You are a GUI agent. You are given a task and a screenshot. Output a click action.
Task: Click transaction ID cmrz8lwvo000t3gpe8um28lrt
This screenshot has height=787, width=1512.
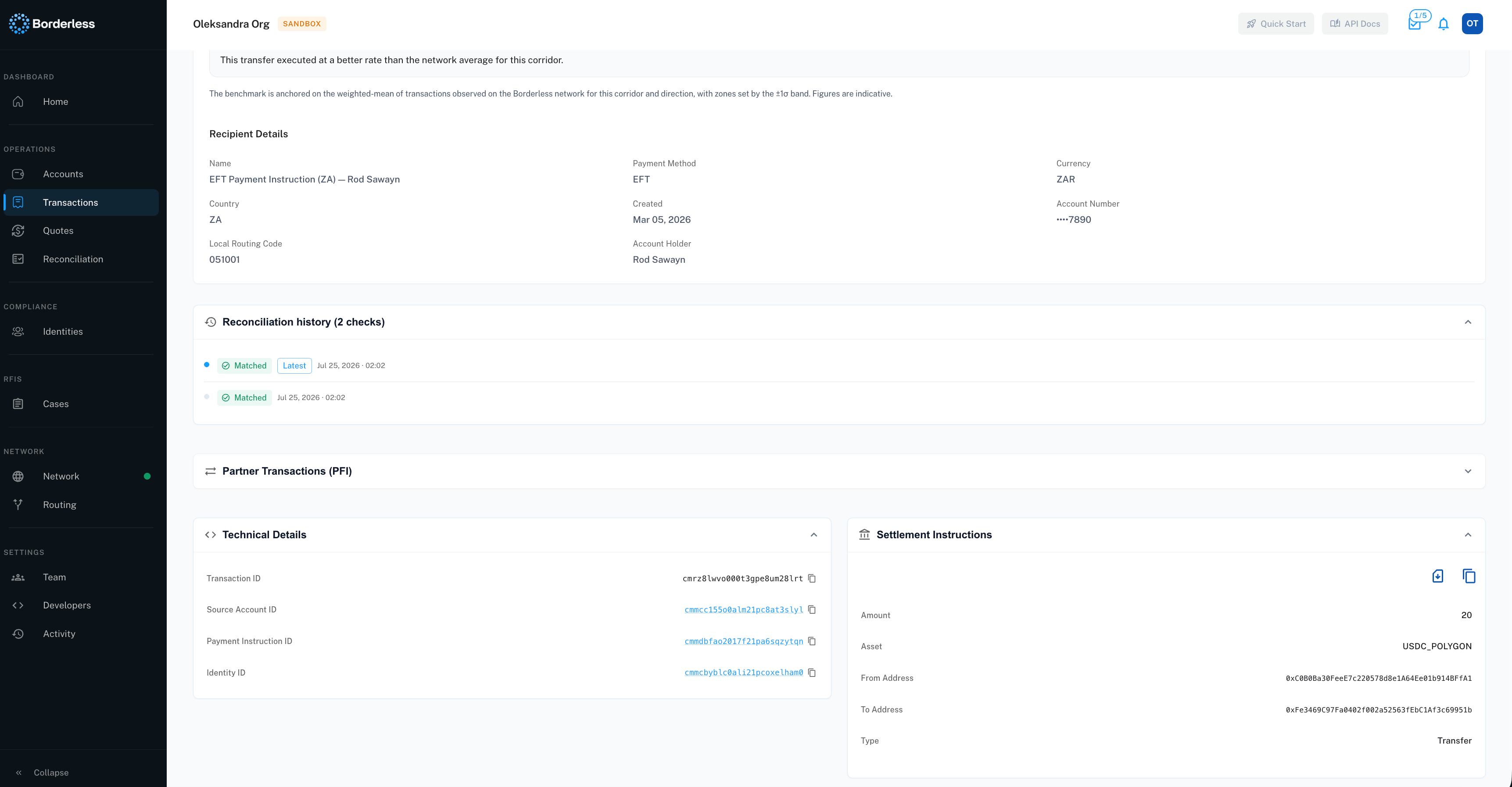point(742,579)
